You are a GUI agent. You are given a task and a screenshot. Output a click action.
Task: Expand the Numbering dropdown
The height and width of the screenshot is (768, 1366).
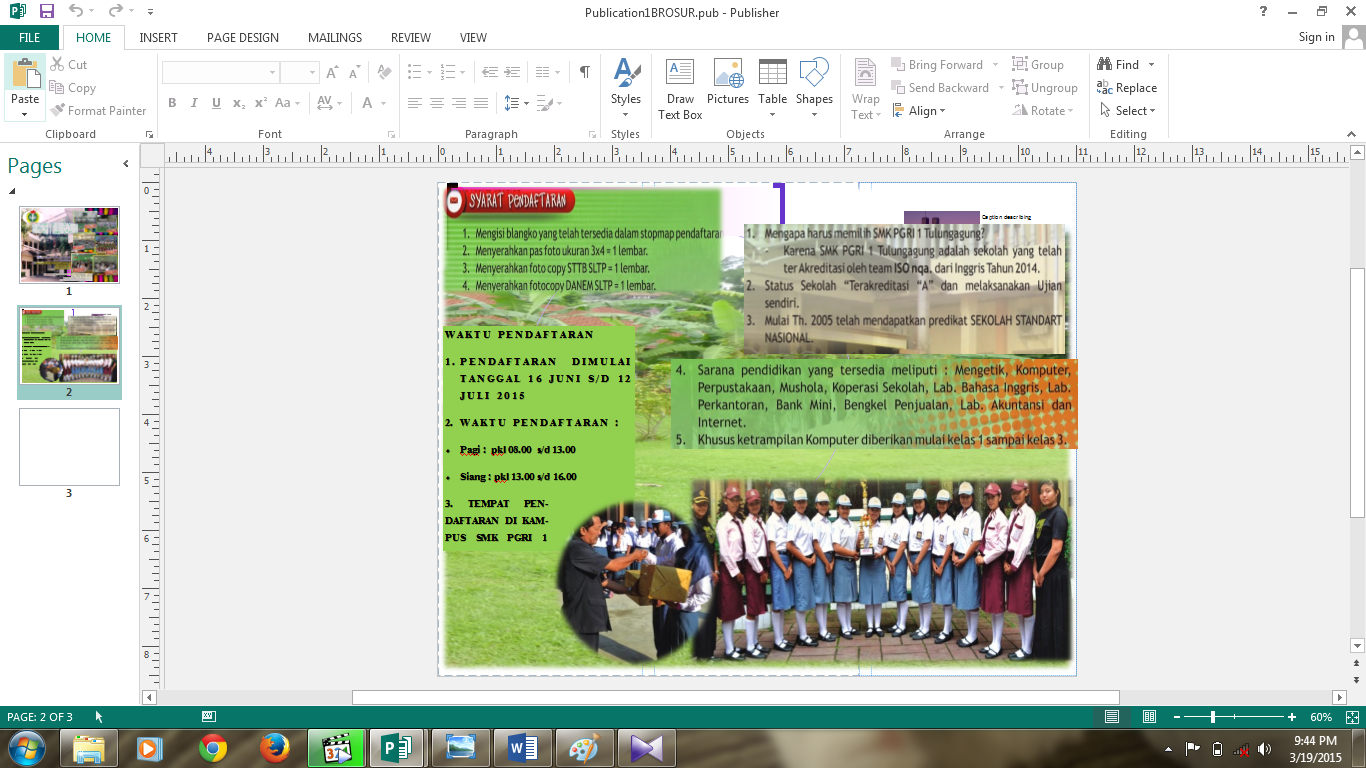click(462, 73)
